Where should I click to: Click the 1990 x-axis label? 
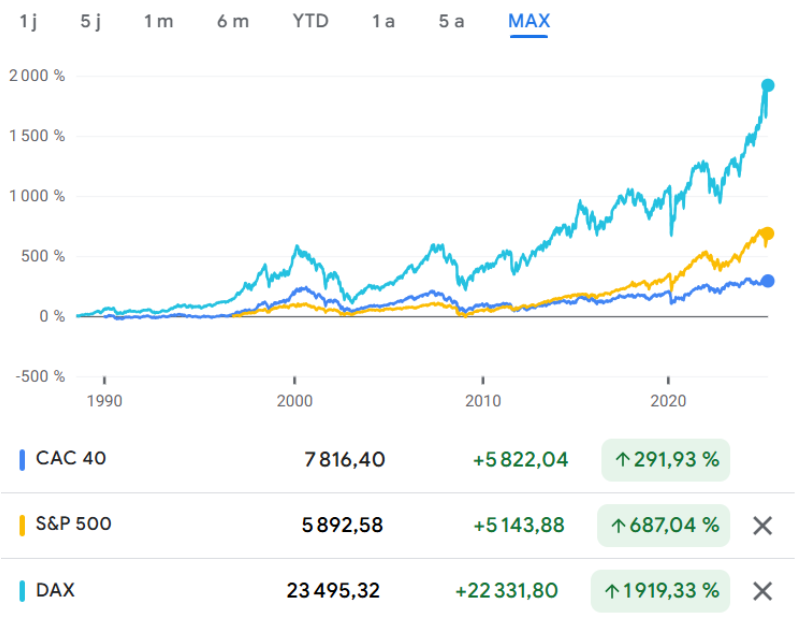pyautogui.click(x=104, y=401)
